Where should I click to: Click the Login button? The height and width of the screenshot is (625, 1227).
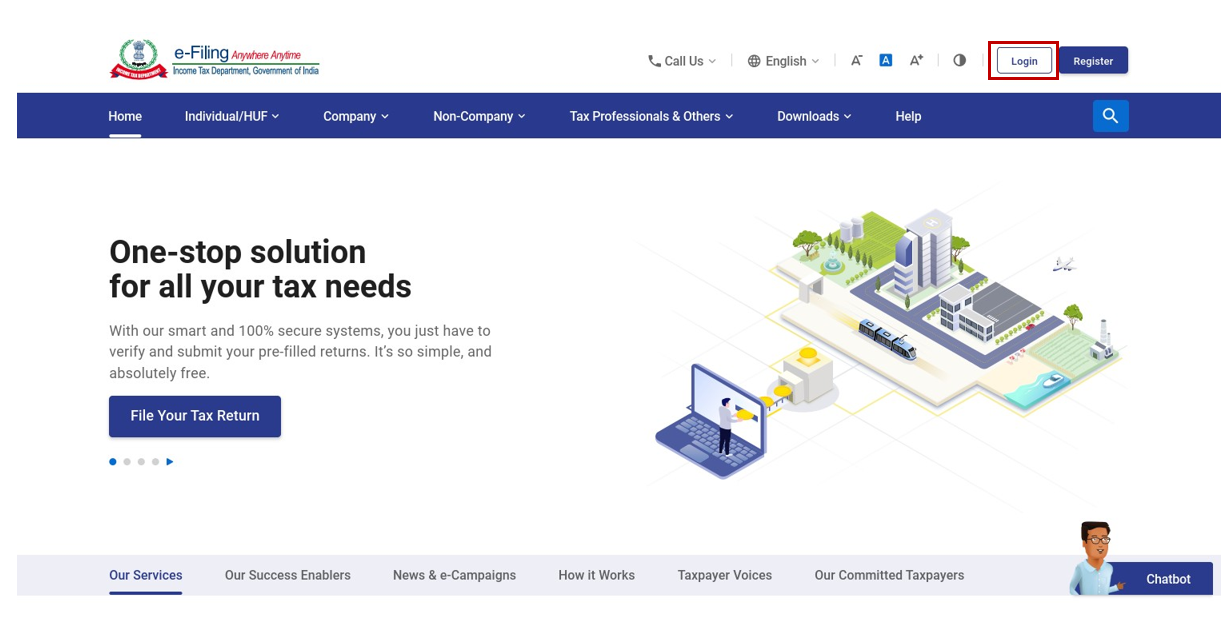(x=1024, y=61)
